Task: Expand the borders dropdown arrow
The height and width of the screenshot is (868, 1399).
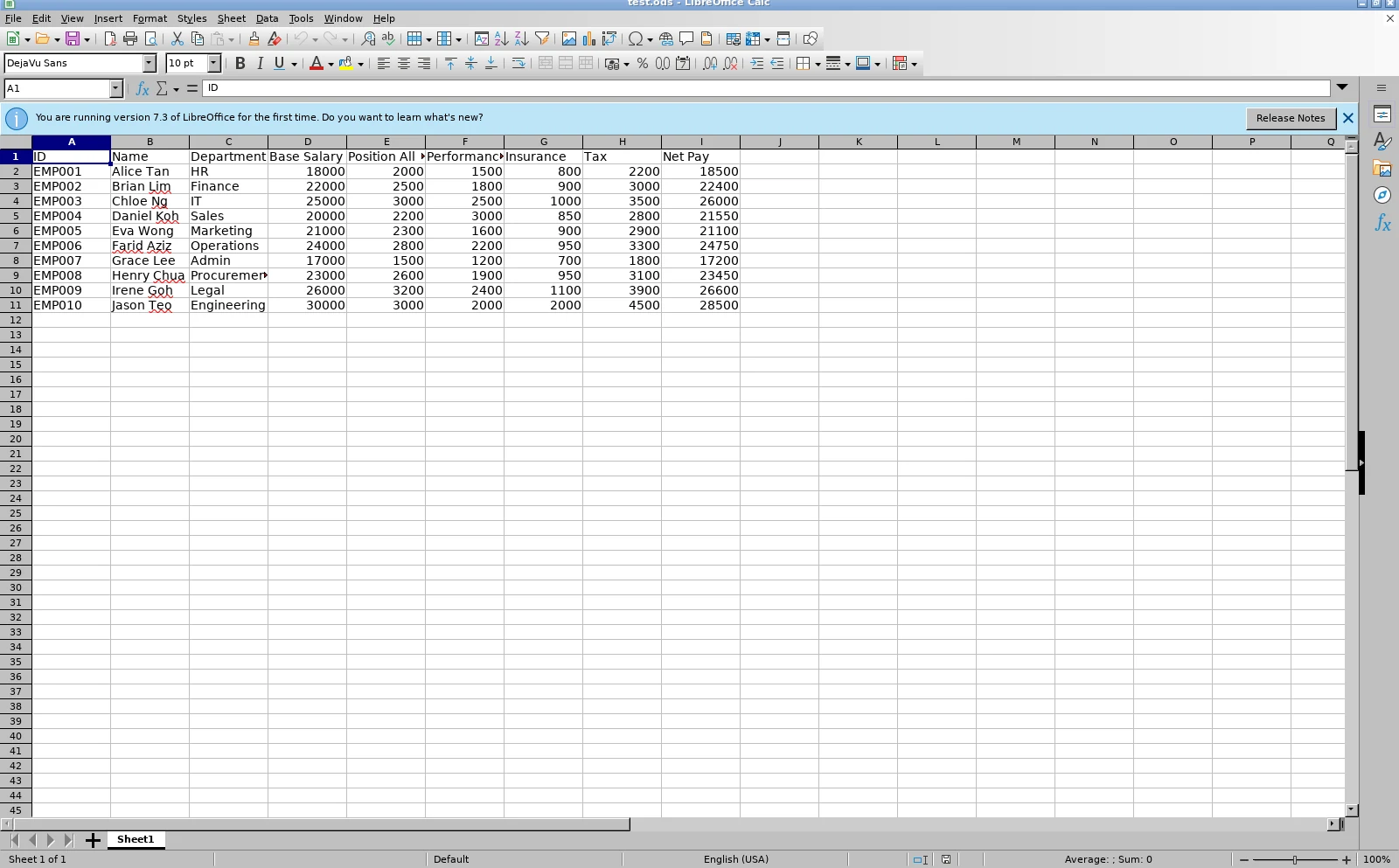Action: click(818, 64)
